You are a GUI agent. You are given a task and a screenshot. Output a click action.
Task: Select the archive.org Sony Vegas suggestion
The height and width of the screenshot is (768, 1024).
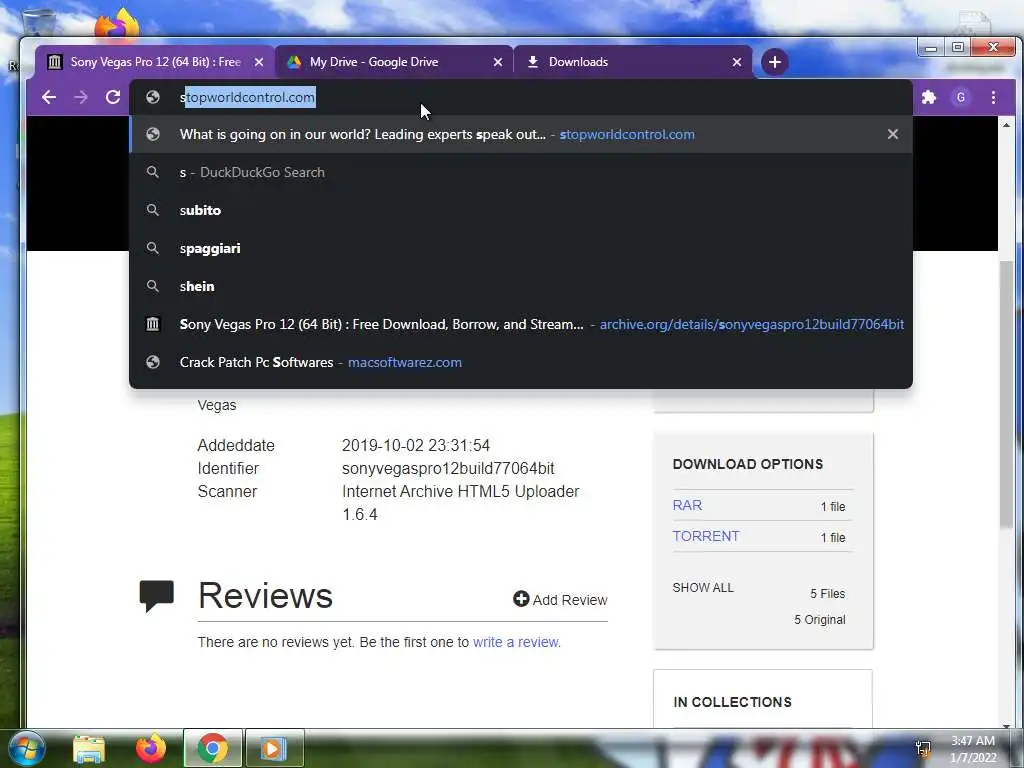pos(520,324)
